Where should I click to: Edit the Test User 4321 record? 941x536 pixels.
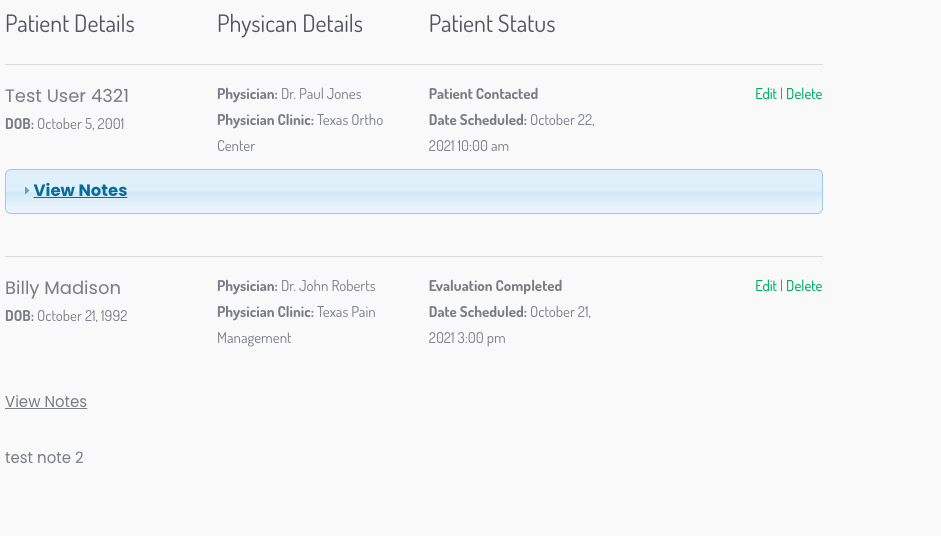(766, 94)
